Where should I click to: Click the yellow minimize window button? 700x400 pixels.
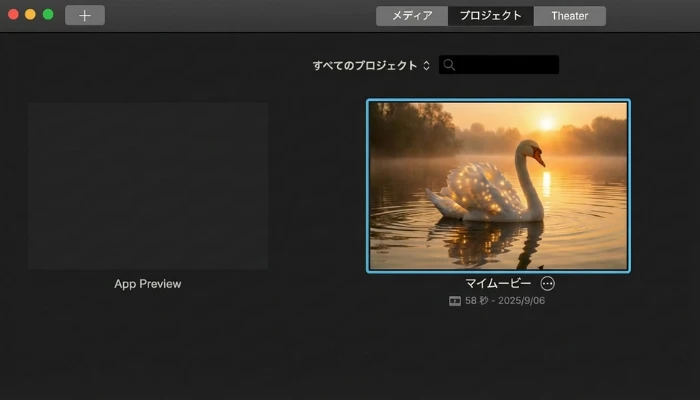coord(30,15)
